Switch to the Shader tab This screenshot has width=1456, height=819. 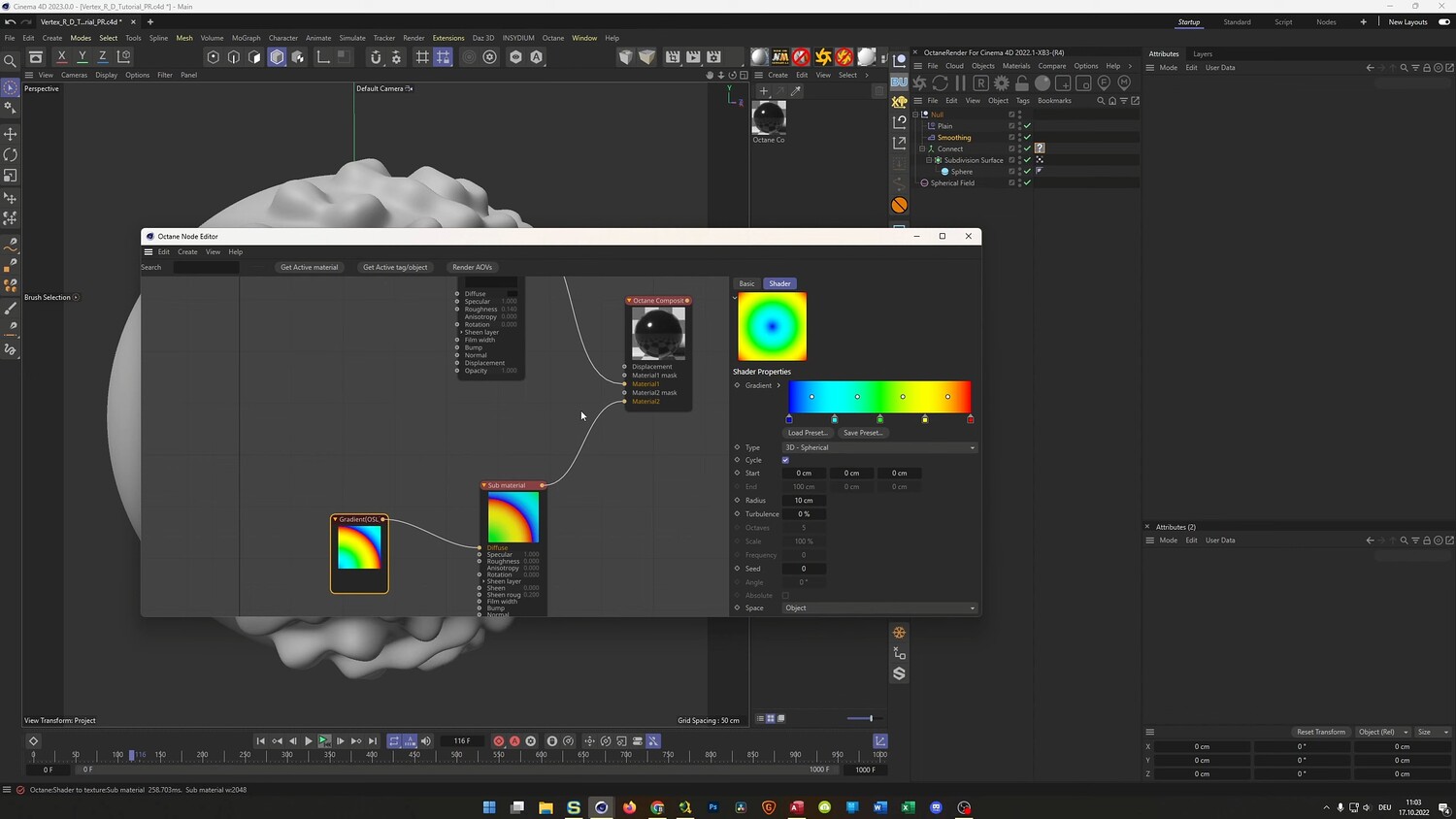pos(780,283)
